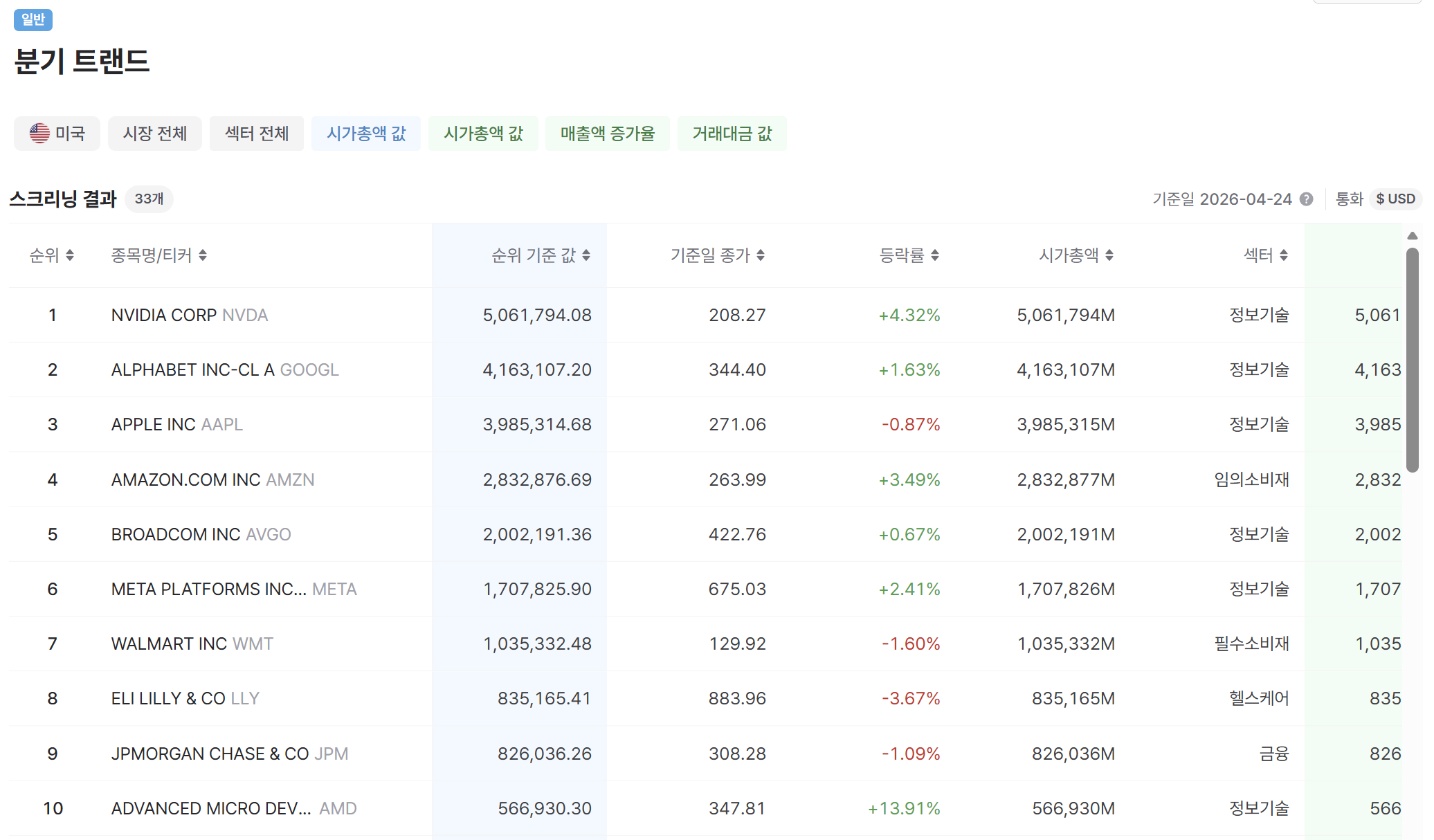Click the 33개 result count badge
Image resolution: width=1434 pixels, height=840 pixels.
149,199
